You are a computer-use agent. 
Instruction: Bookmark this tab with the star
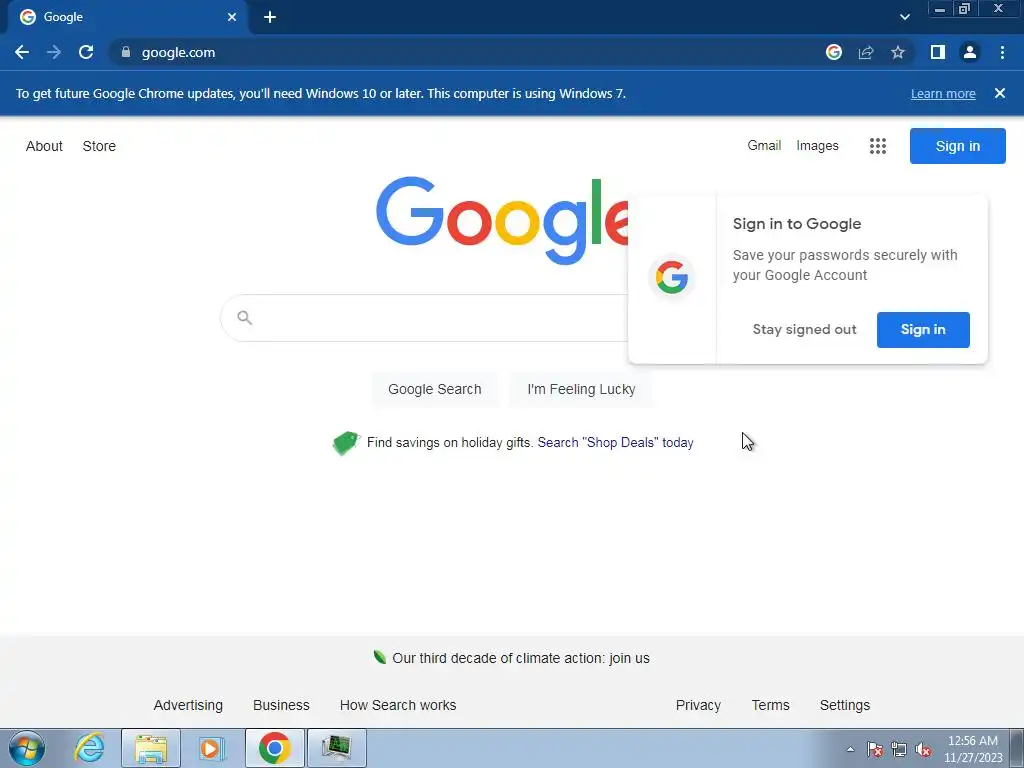coord(898,52)
